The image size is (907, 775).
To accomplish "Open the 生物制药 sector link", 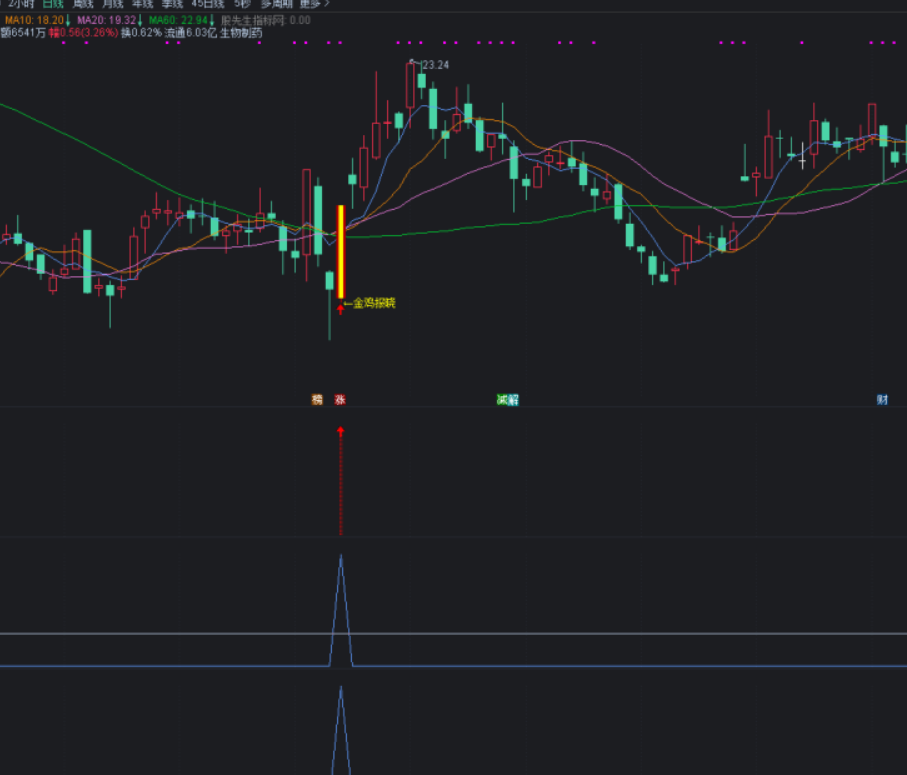I will pyautogui.click(x=241, y=32).
